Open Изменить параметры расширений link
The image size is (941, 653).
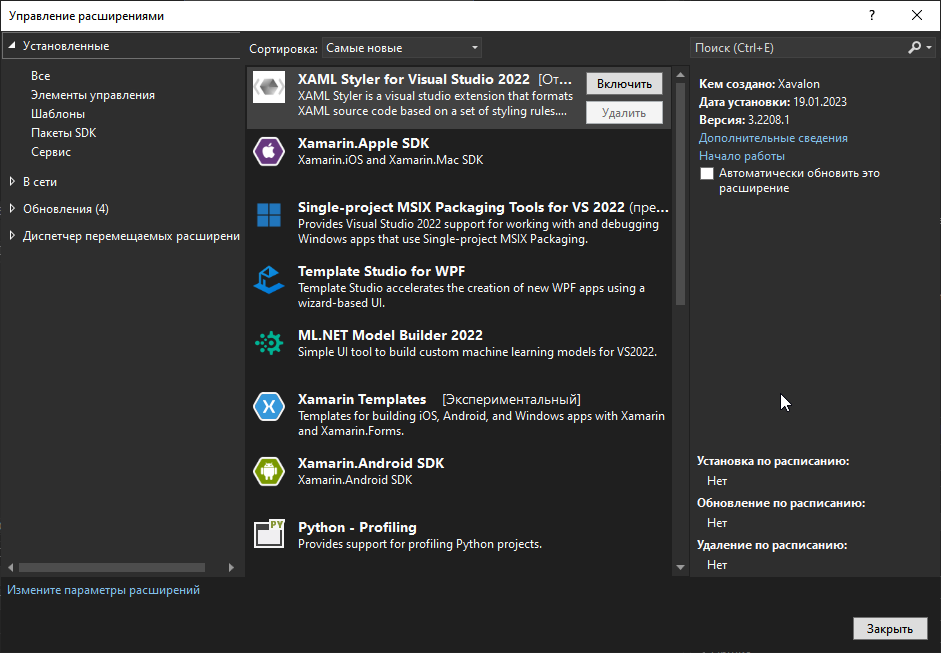(x=102, y=590)
